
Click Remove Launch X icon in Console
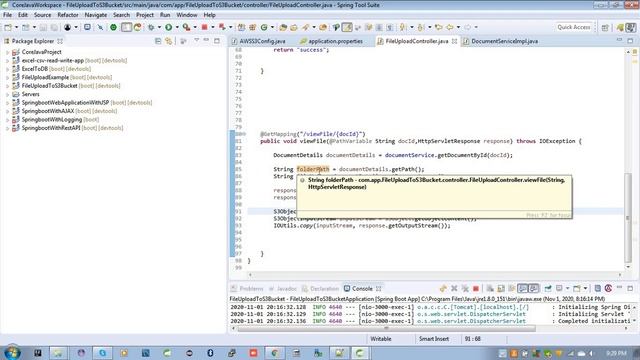click(454, 289)
